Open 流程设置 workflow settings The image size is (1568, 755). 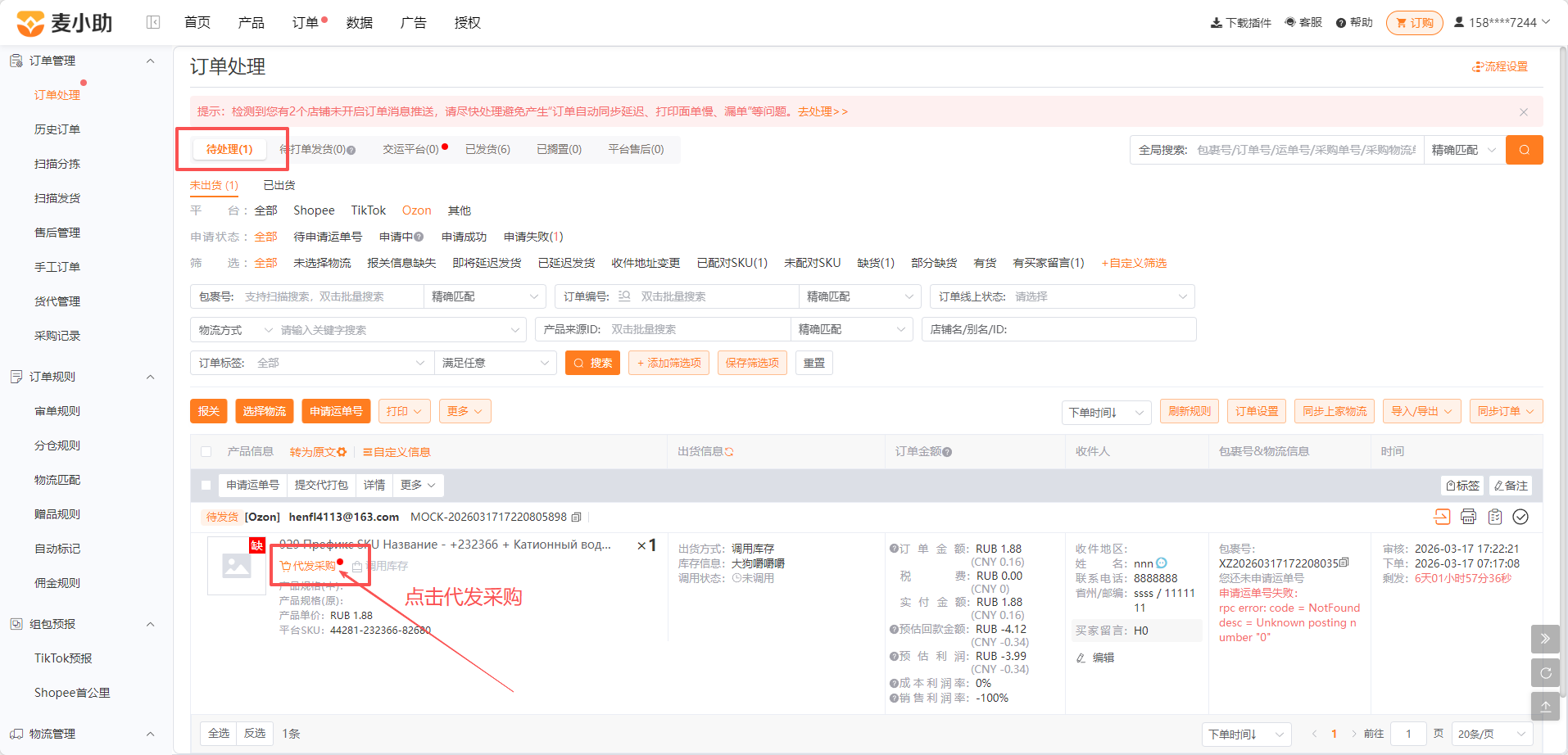[x=1500, y=66]
